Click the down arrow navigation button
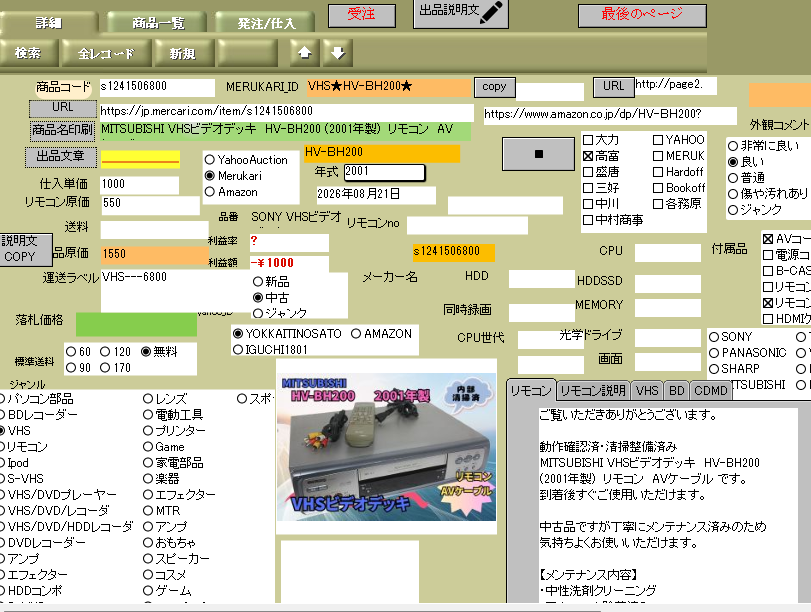This screenshot has height=612, width=811. pyautogui.click(x=338, y=53)
